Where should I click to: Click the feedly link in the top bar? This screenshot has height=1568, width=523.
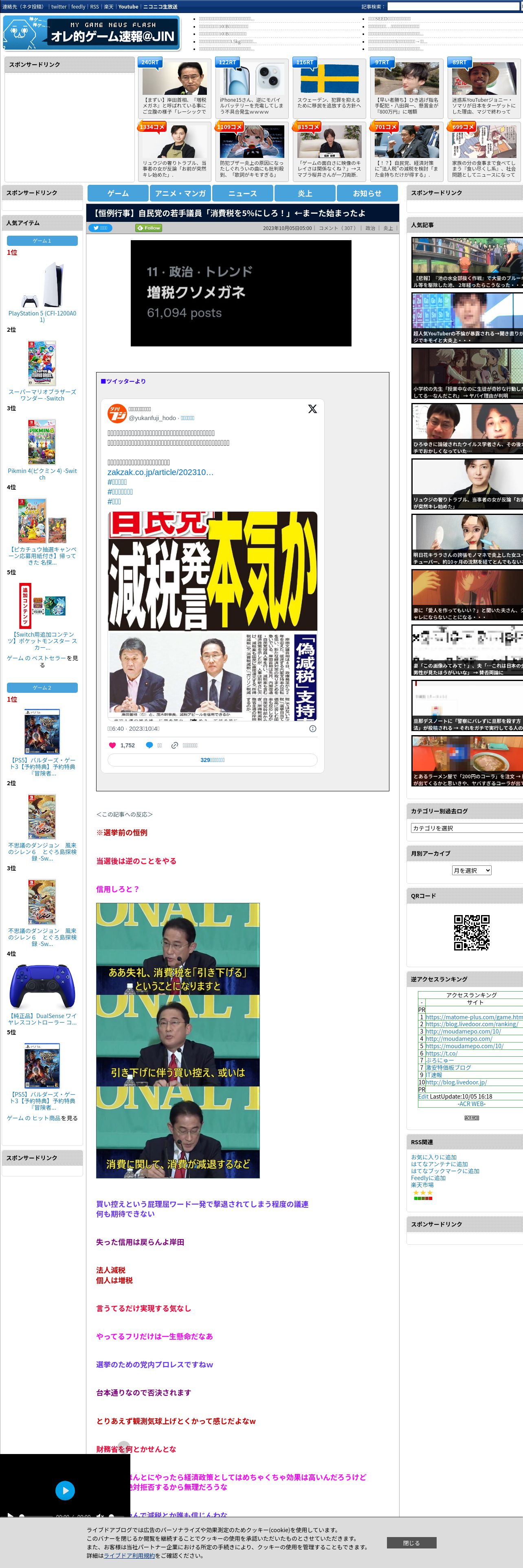[x=79, y=7]
